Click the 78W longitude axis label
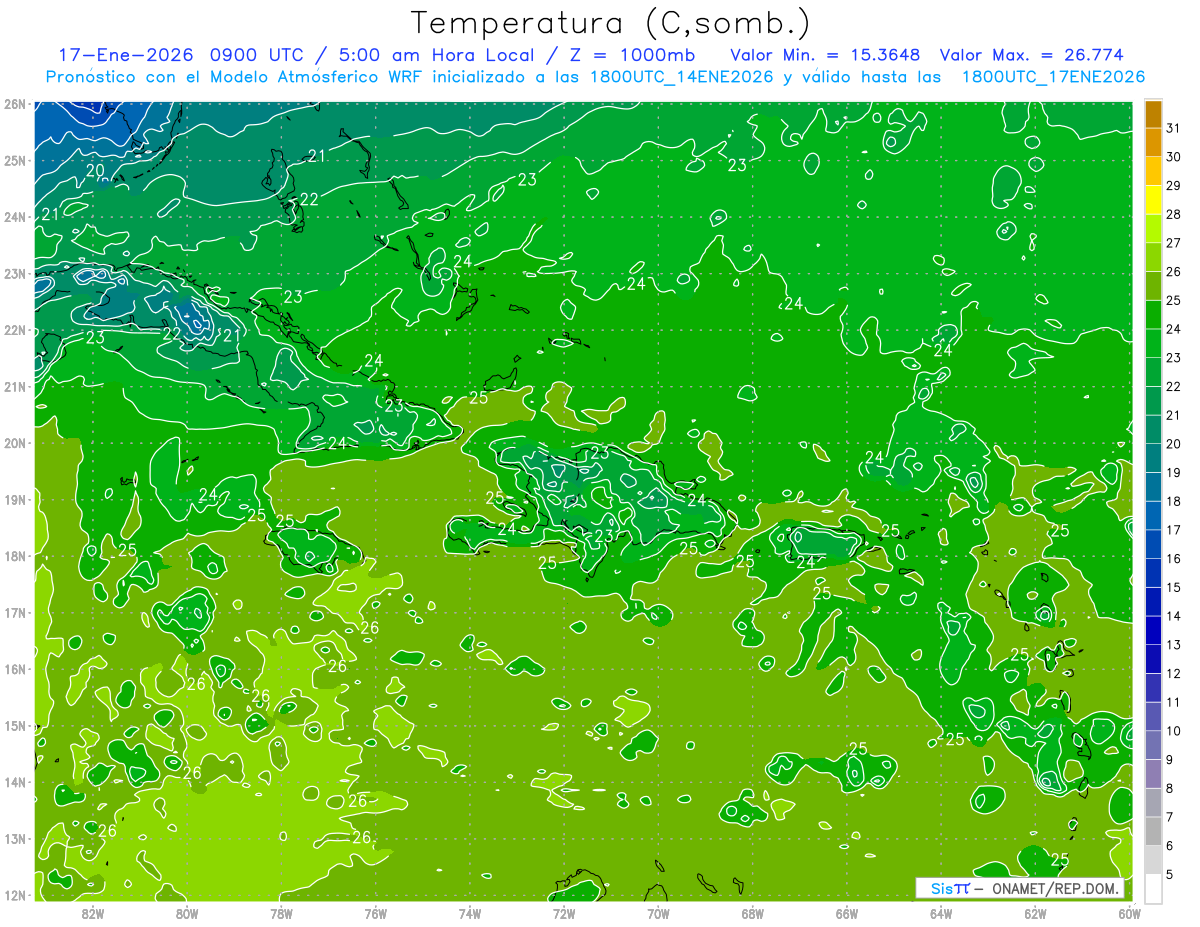The image size is (1200, 927). coord(281,913)
